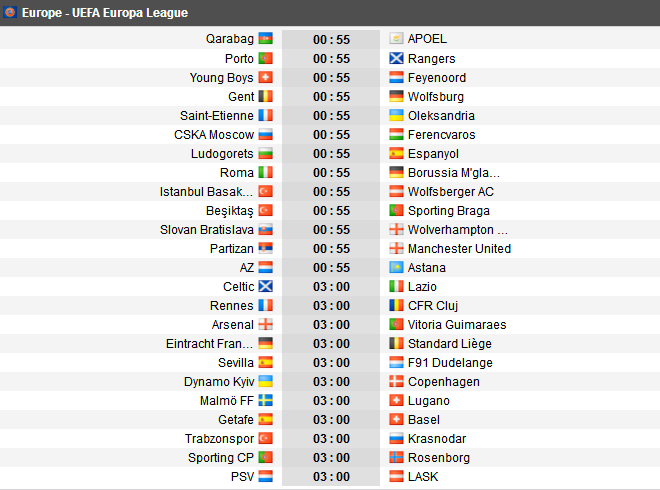Open the Porto vs Rangers 00:55 match
The height and width of the screenshot is (490, 660).
point(330,59)
